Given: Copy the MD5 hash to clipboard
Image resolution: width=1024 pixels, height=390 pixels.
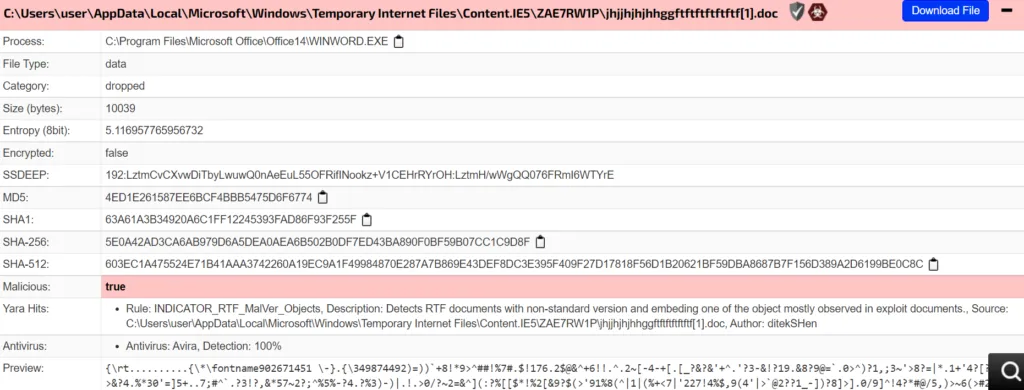Looking at the screenshot, I should point(323,197).
